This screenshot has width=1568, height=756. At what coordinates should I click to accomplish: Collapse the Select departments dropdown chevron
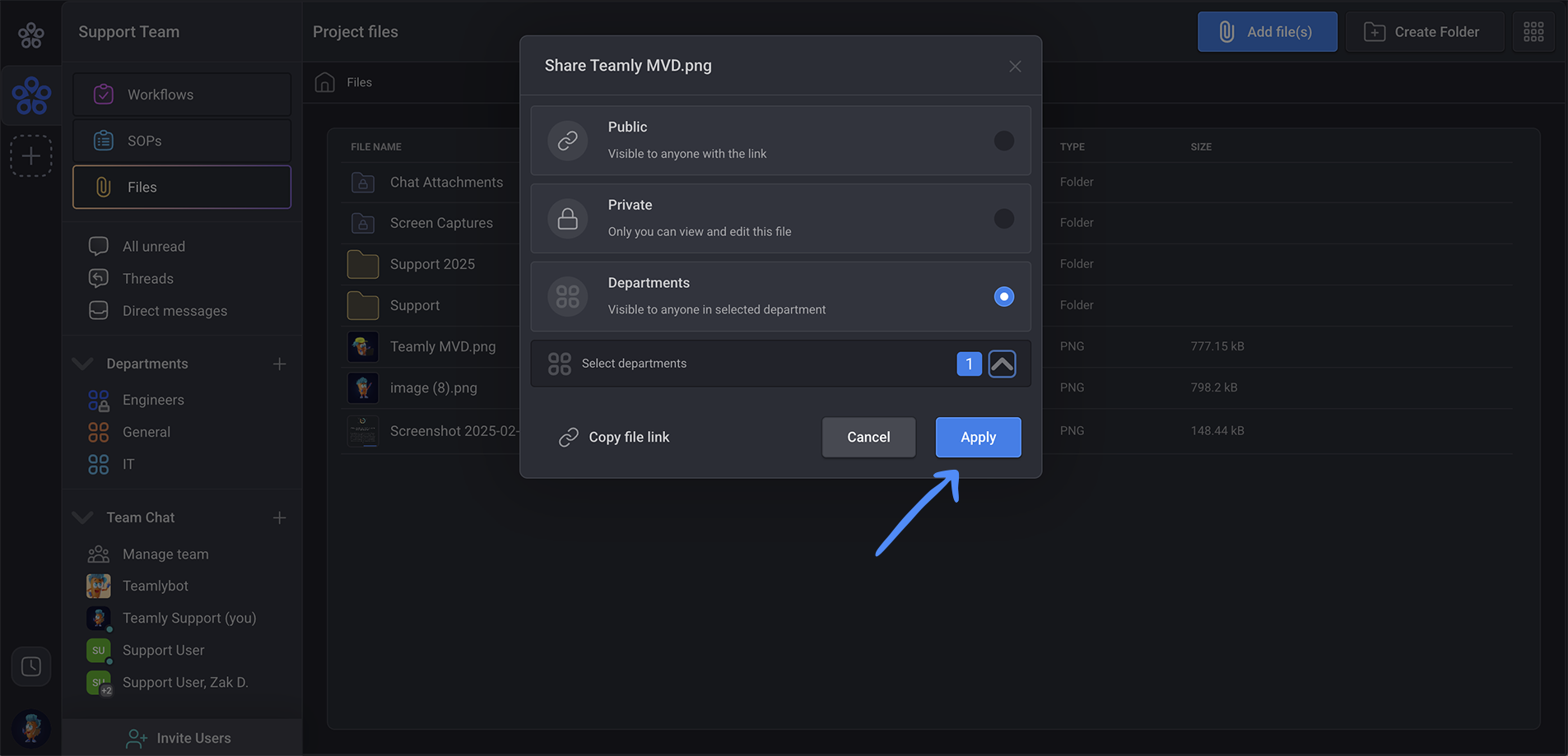point(1002,364)
